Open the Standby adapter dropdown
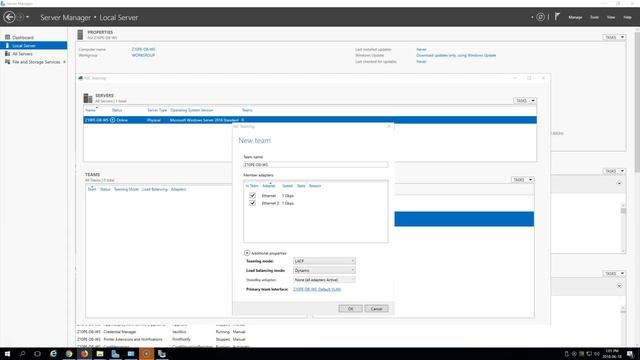The width and height of the screenshot is (640, 360). pos(324,280)
